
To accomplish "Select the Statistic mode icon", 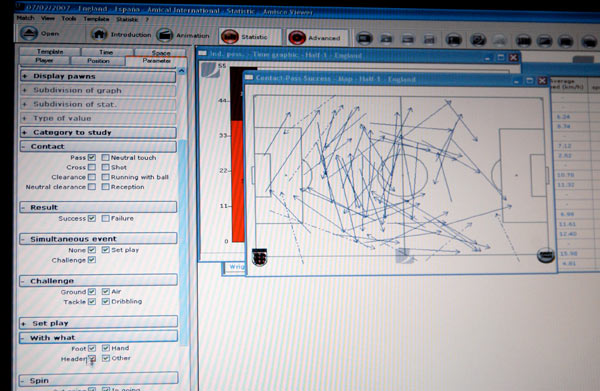I will point(230,37).
